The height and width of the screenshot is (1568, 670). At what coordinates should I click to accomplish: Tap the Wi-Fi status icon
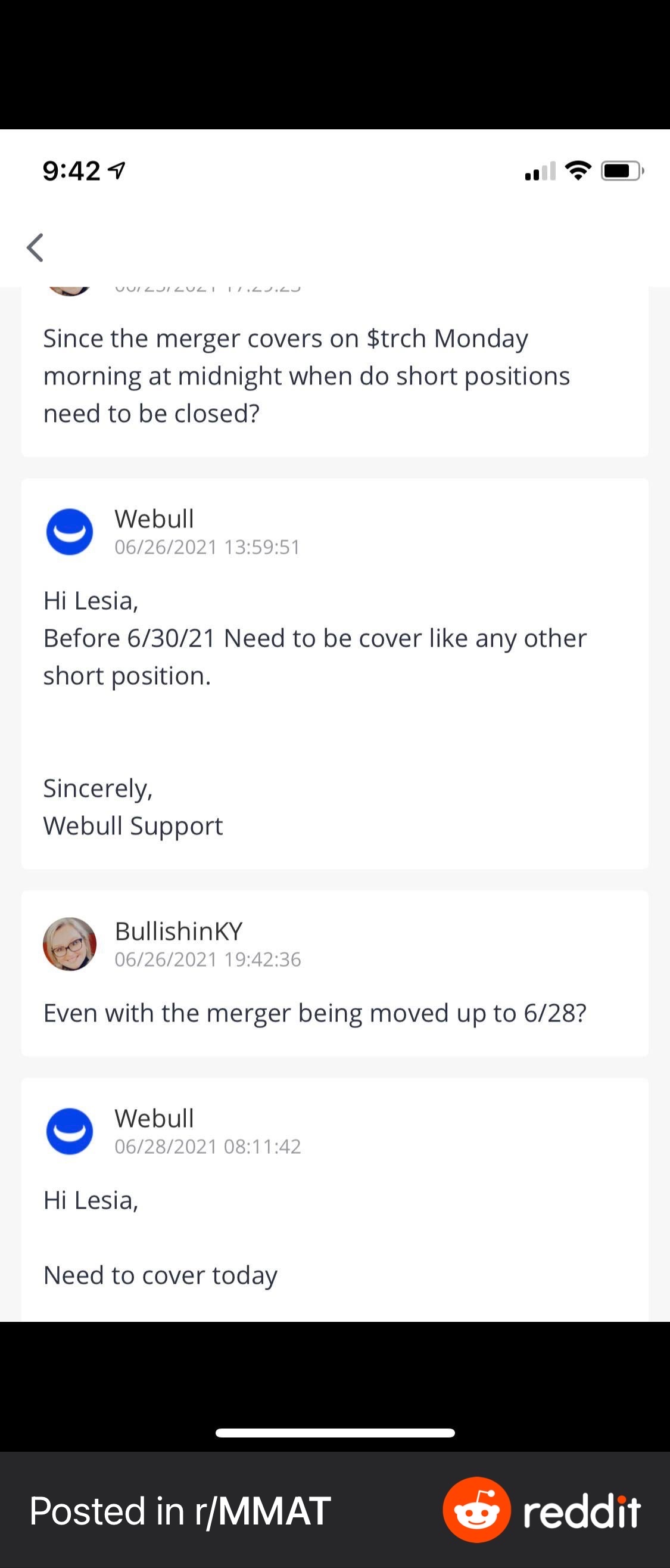coord(578,170)
